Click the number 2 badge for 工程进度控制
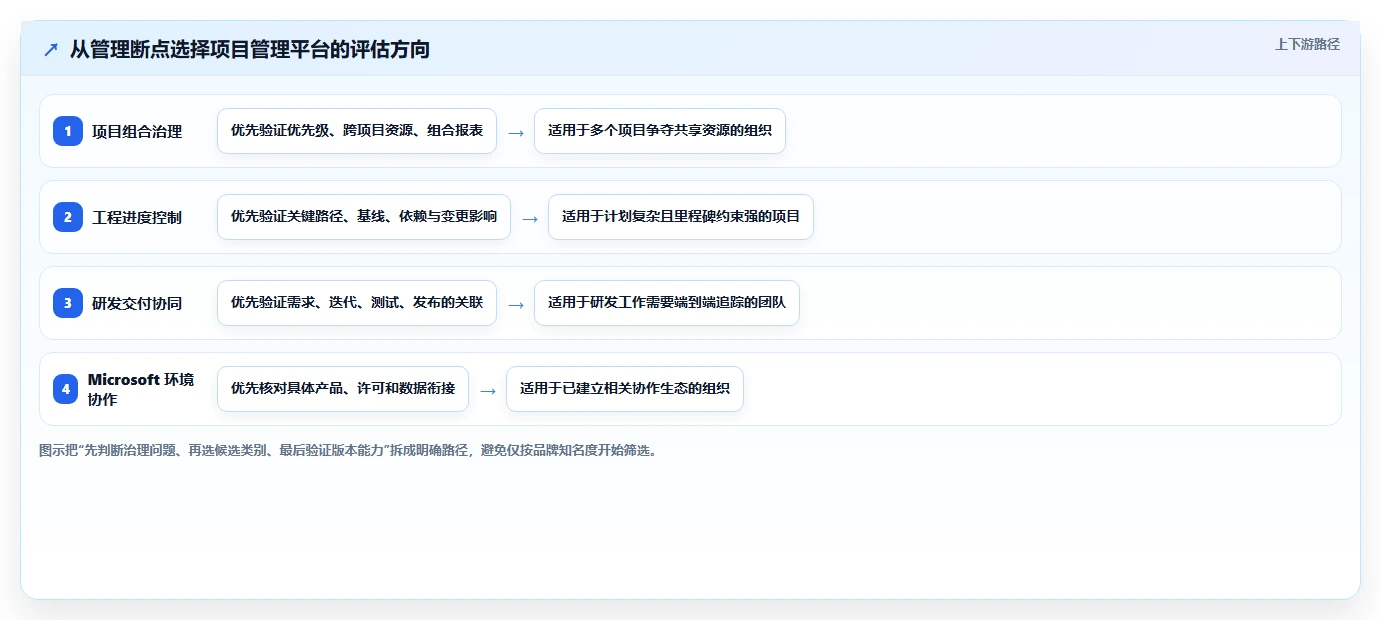Viewport: 1381px width, 620px height. point(68,217)
